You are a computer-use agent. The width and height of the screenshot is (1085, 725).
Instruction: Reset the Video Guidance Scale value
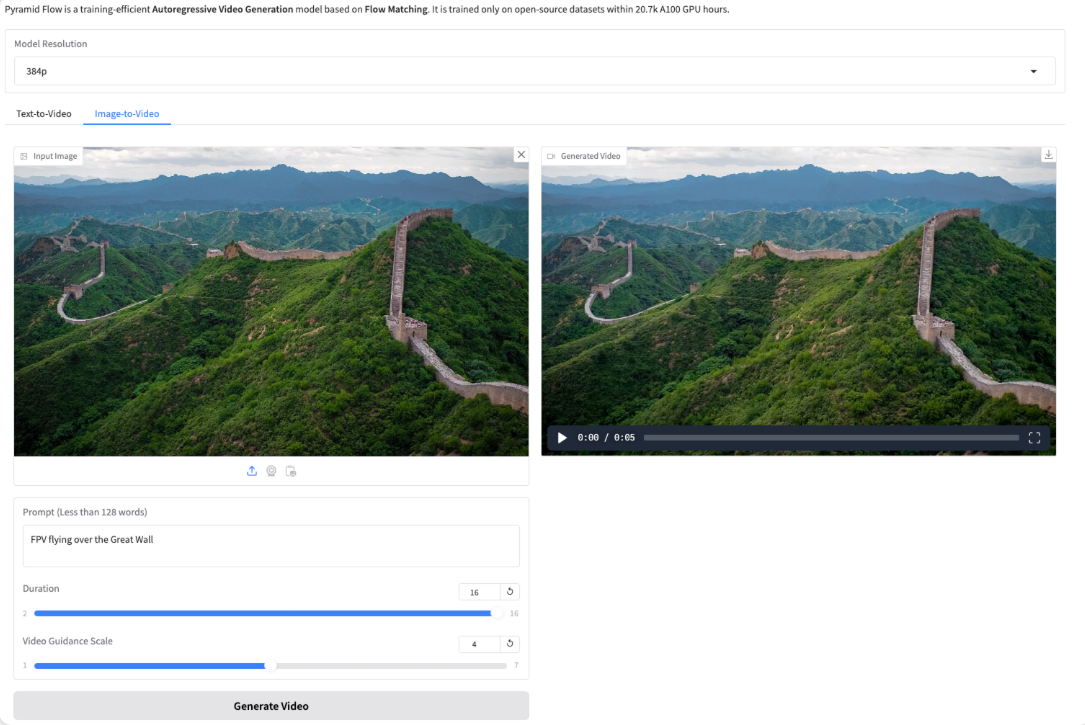(x=510, y=644)
